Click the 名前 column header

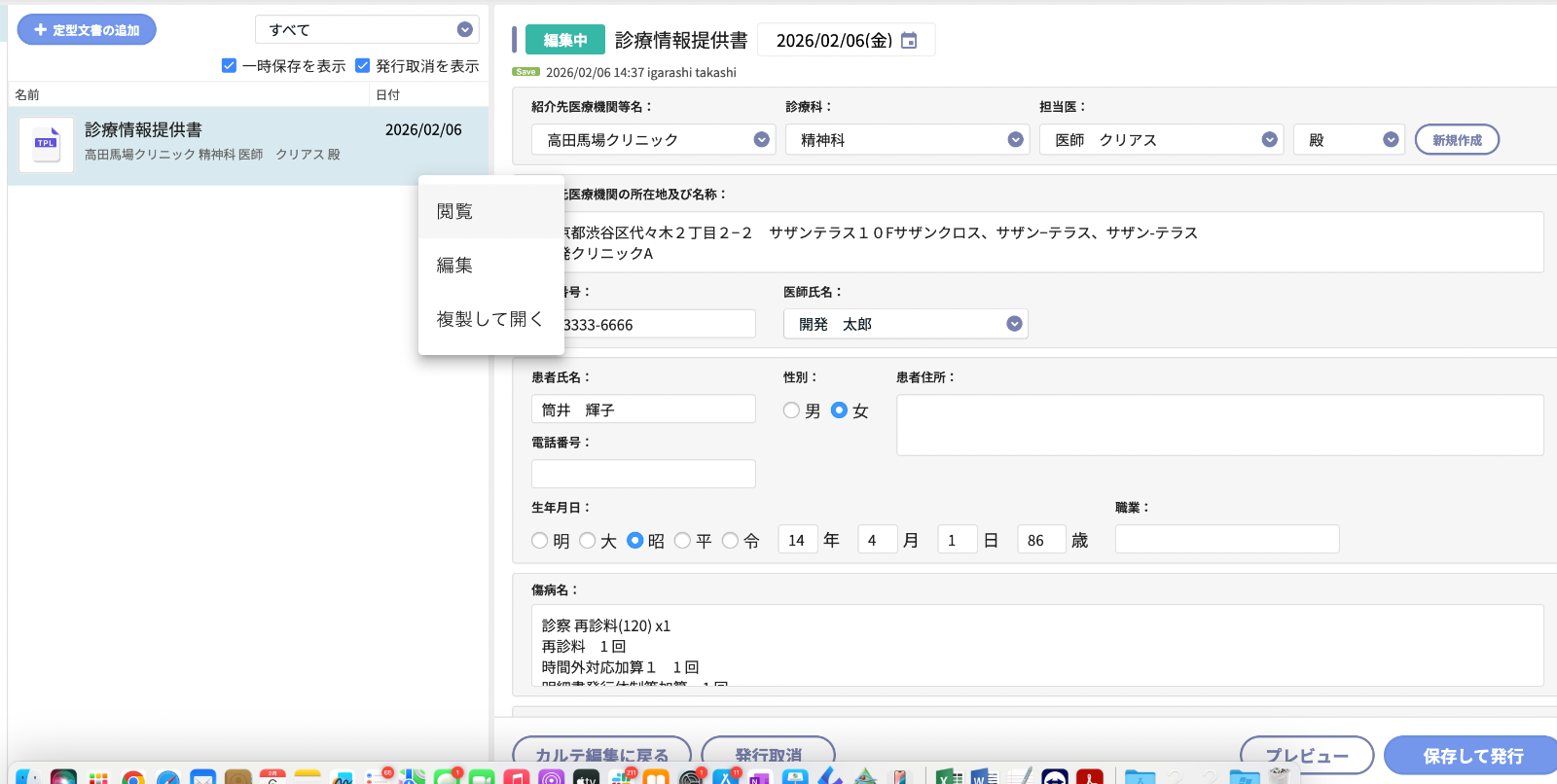click(x=27, y=94)
